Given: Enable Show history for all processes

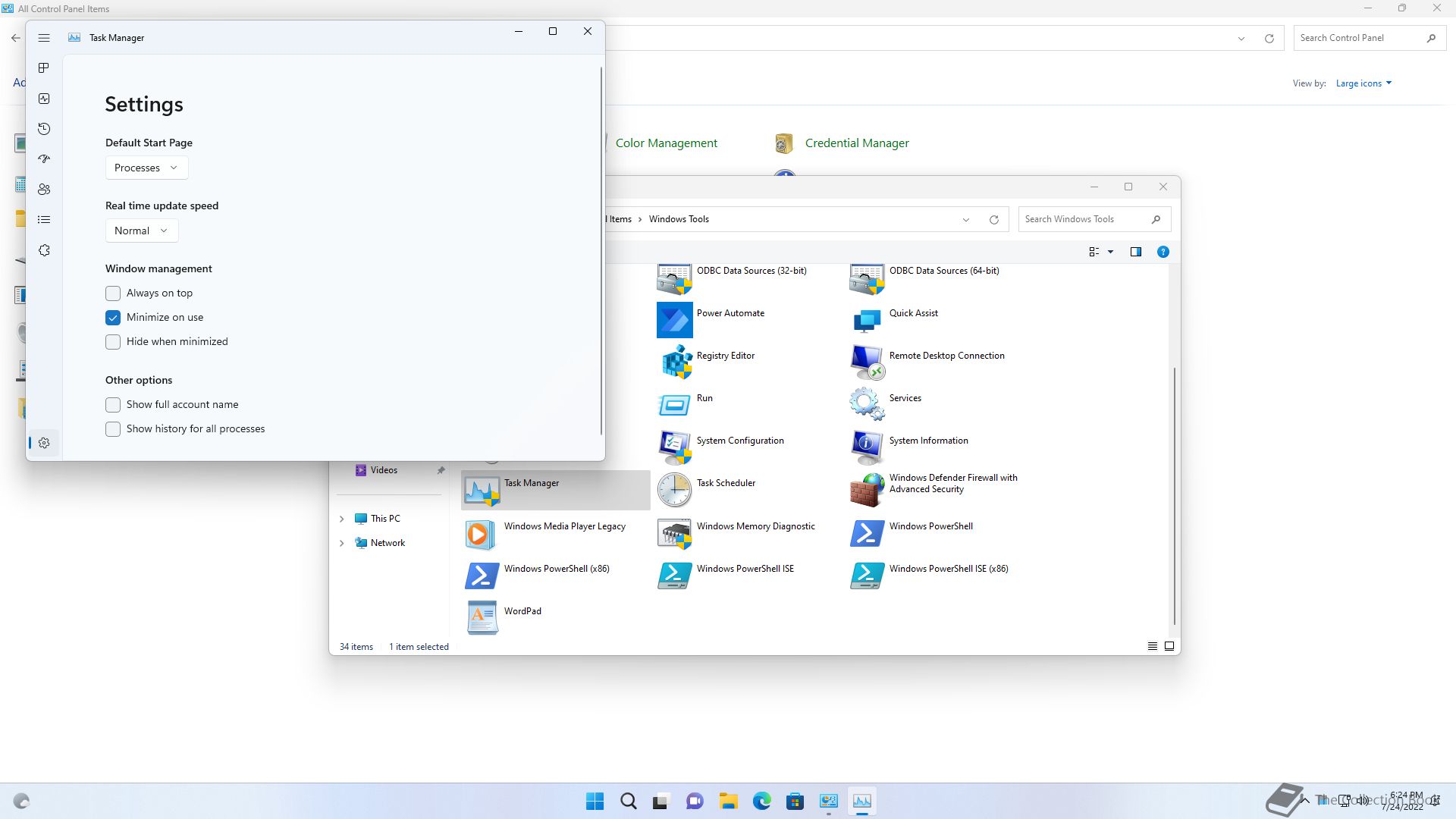Looking at the screenshot, I should [113, 429].
